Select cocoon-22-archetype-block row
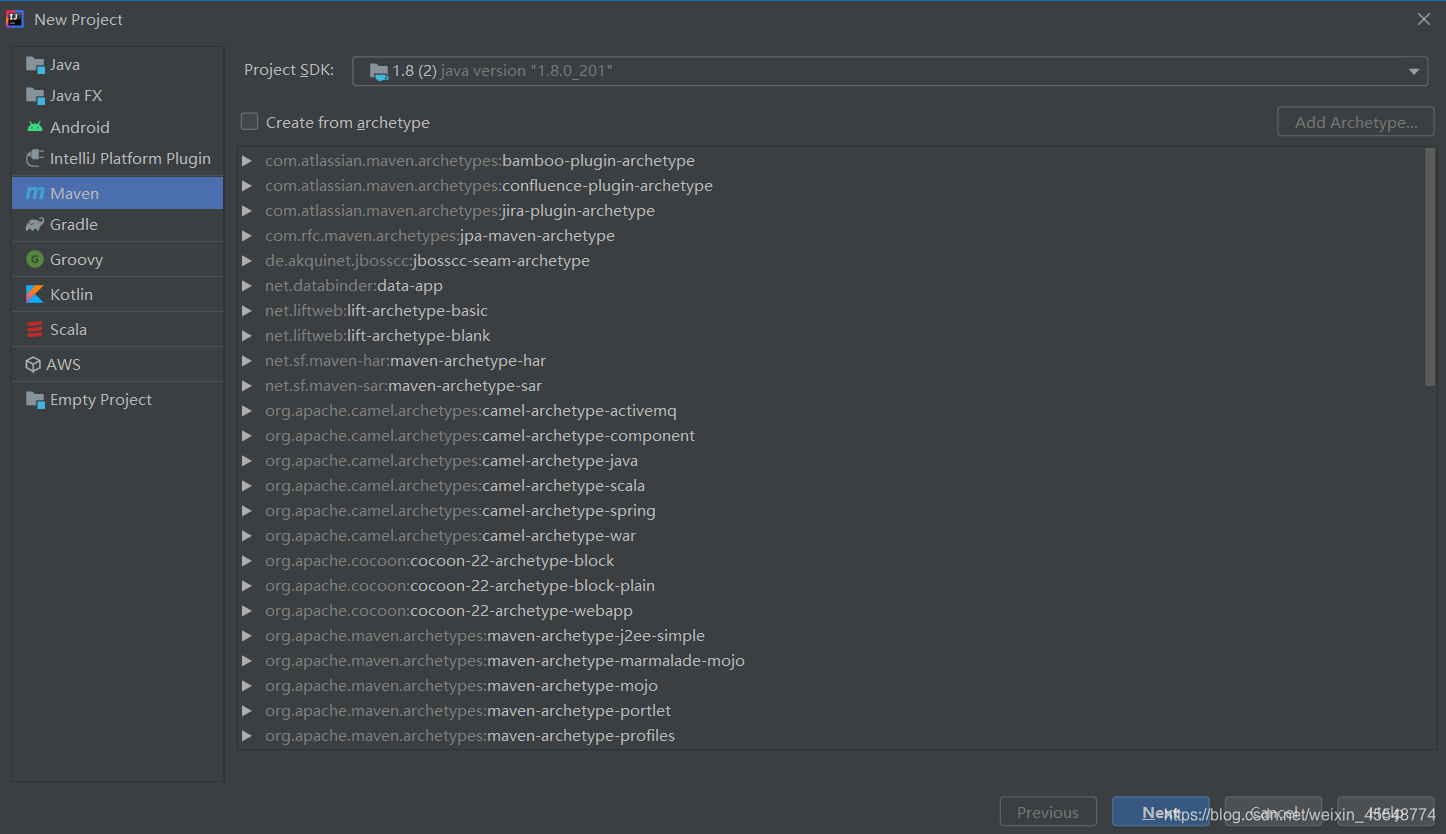 pos(831,561)
